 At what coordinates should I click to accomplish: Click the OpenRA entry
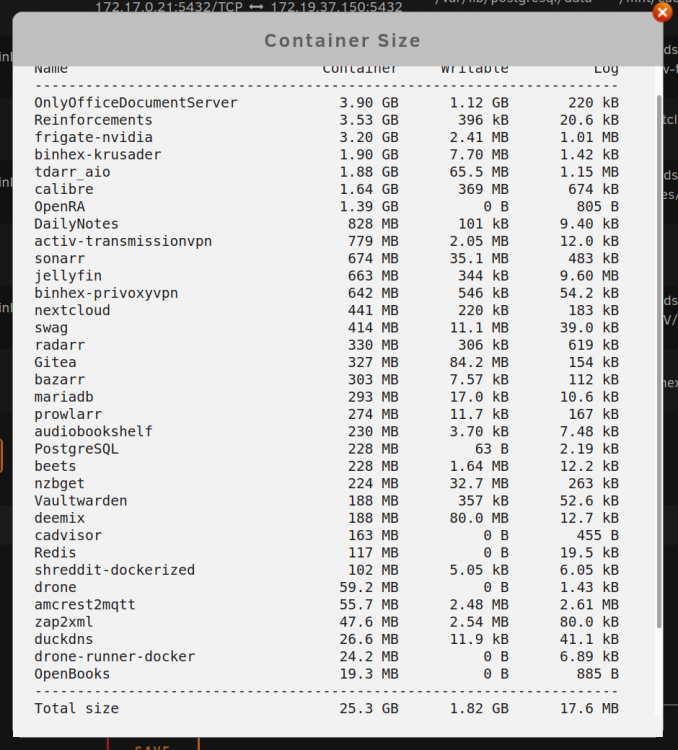(x=59, y=207)
